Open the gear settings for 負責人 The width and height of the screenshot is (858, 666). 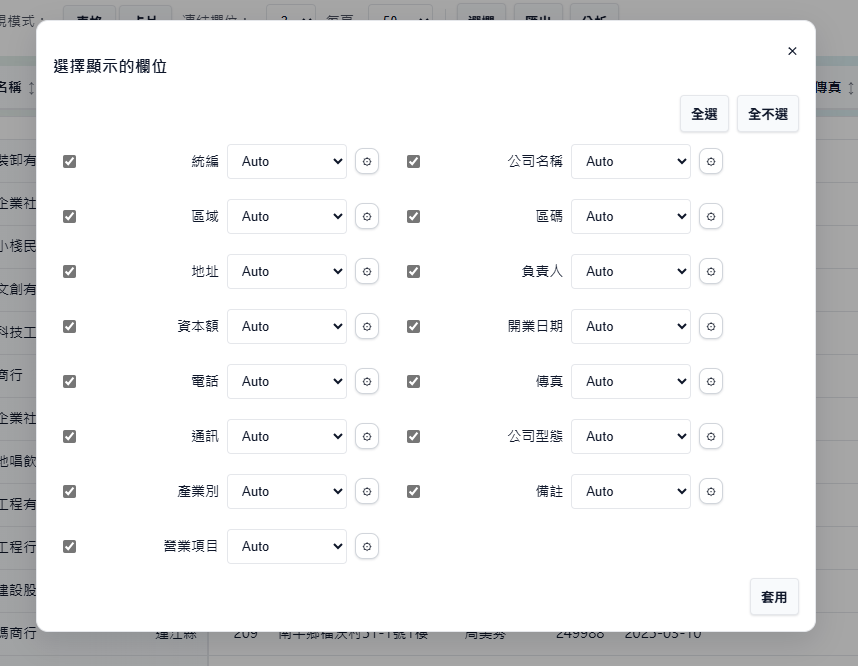tap(710, 271)
